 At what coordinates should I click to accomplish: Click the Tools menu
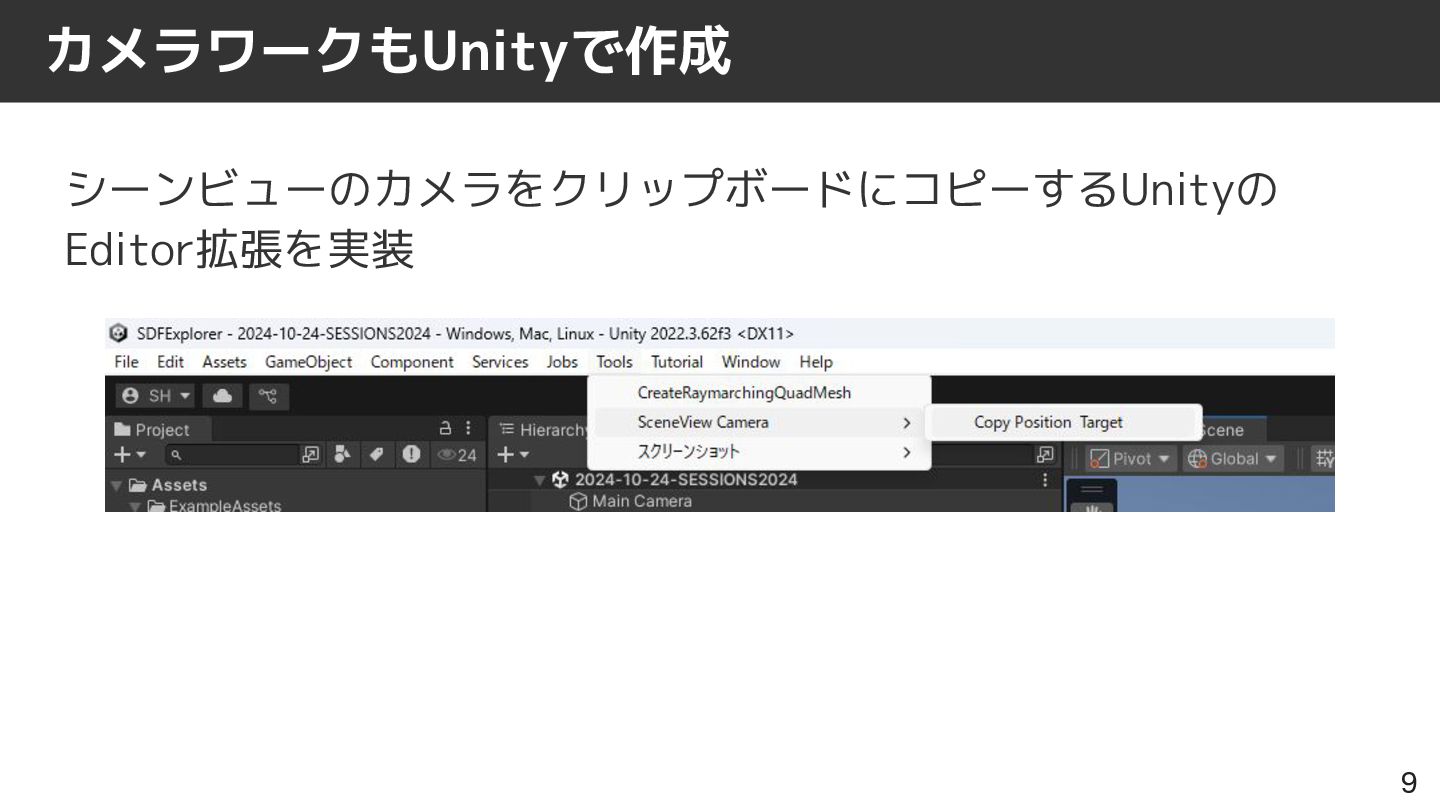click(614, 362)
